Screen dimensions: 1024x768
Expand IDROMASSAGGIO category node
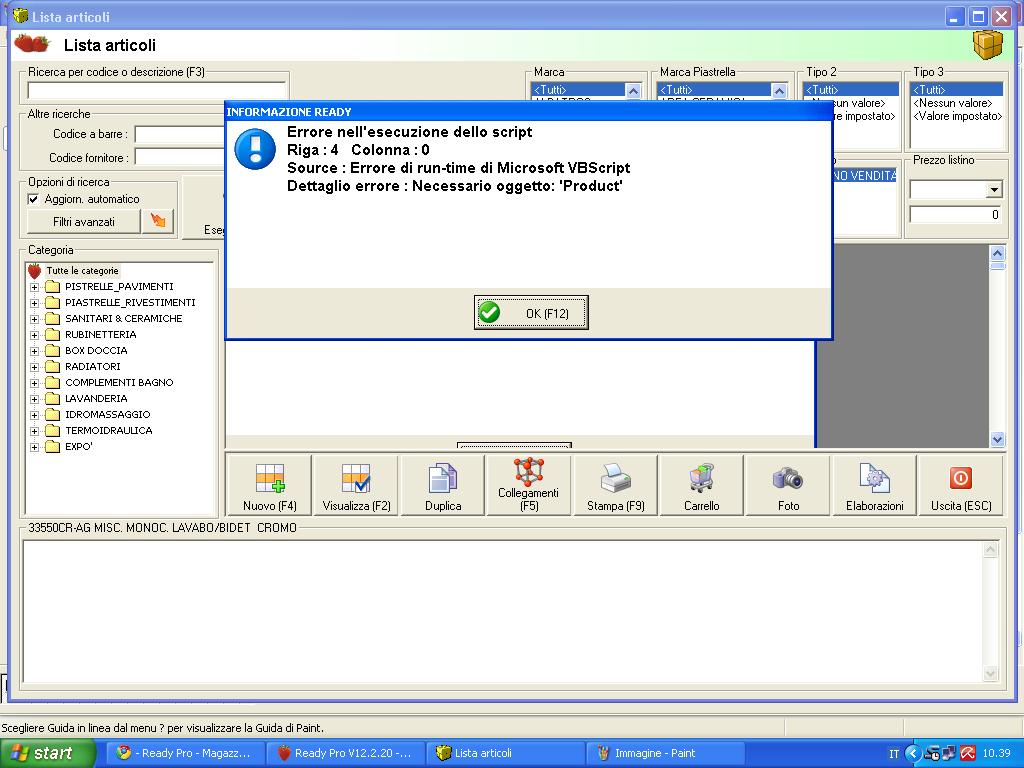pos(35,415)
